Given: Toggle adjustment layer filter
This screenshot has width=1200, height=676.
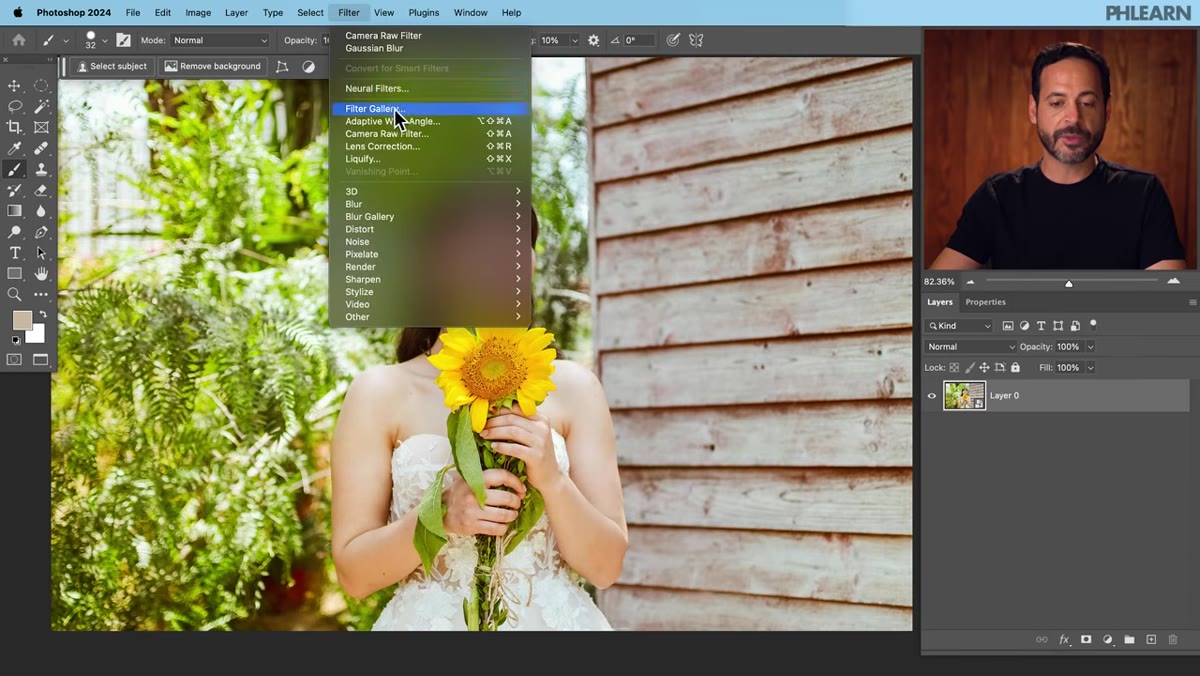Looking at the screenshot, I should (1024, 326).
